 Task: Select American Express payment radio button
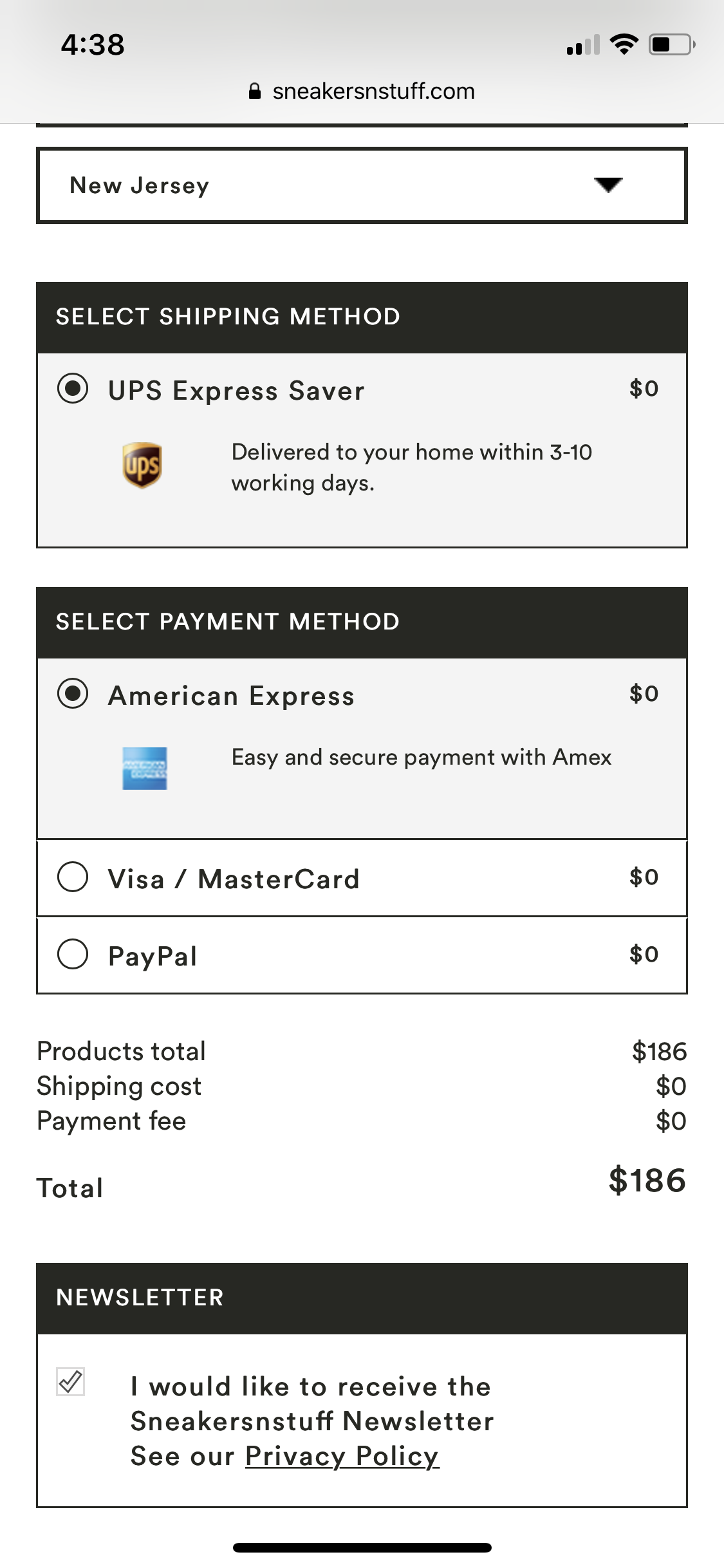(73, 693)
